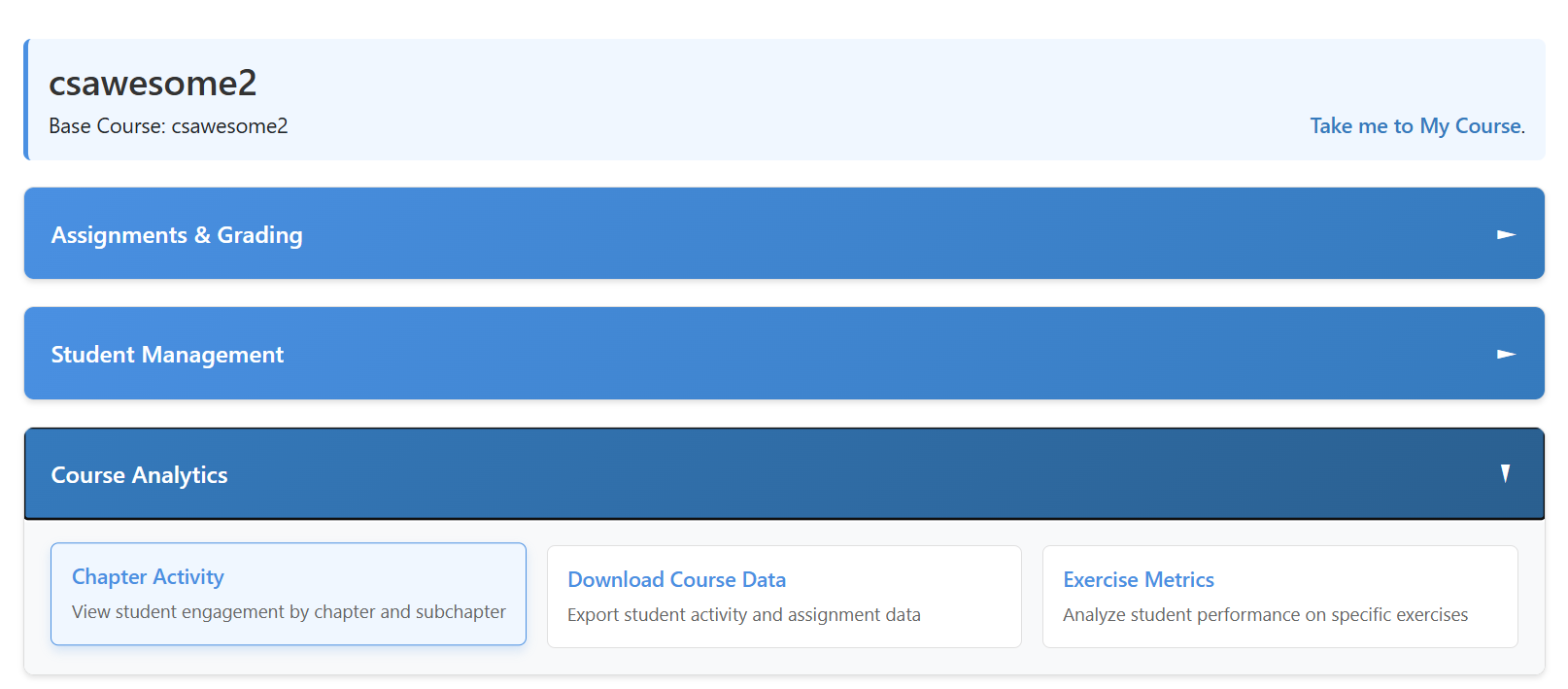Click the word "Course" in Take me to My Course
This screenshot has width=1568, height=689.
click(x=1487, y=126)
